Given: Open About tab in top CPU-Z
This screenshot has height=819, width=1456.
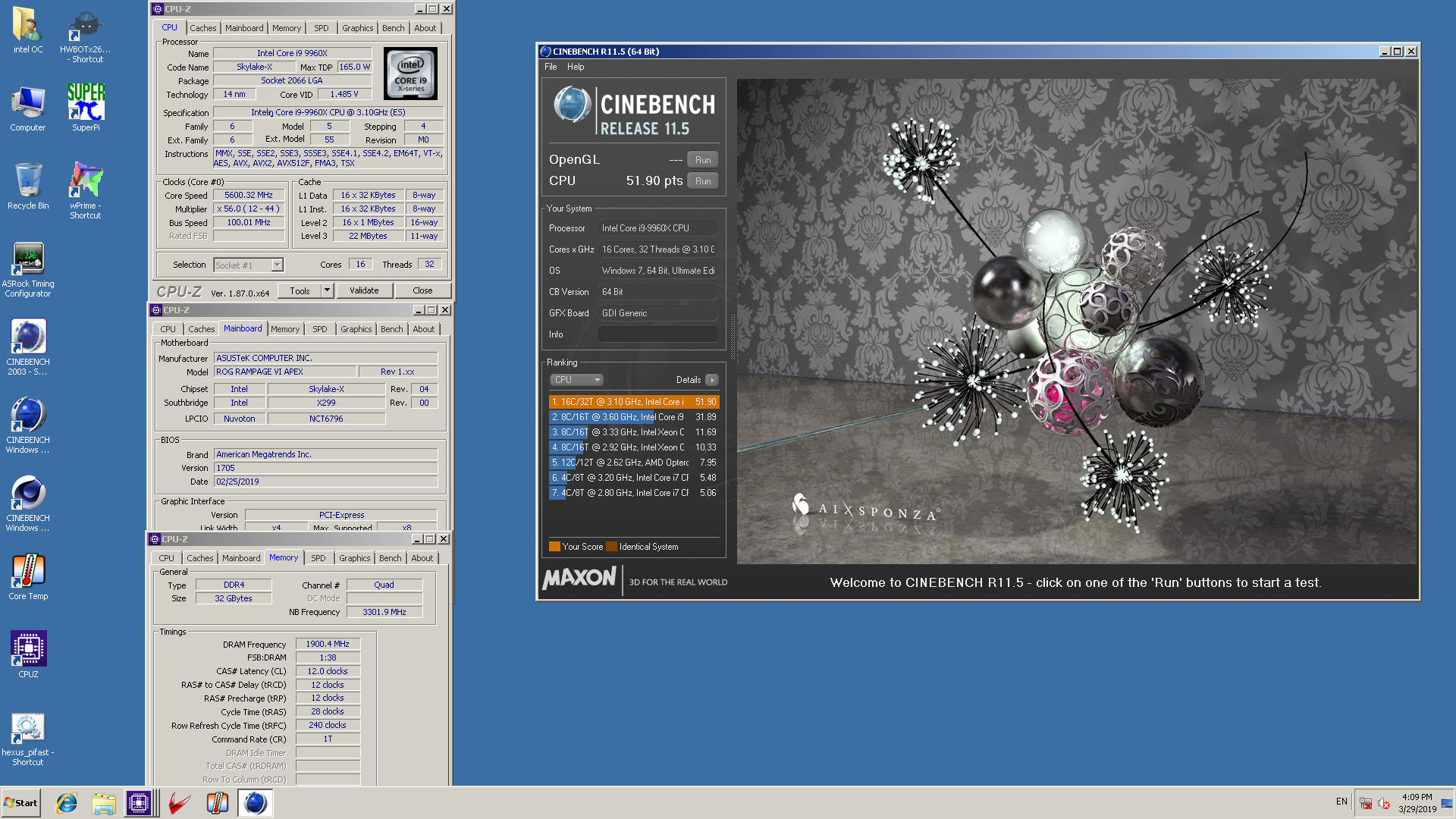Looking at the screenshot, I should tap(425, 28).
